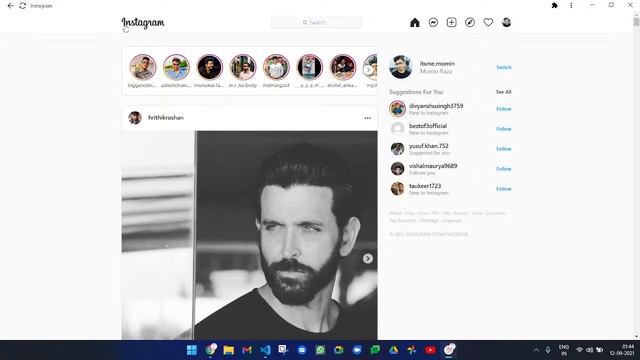
Task: Open File Explorer from the taskbar
Action: pyautogui.click(x=229, y=350)
